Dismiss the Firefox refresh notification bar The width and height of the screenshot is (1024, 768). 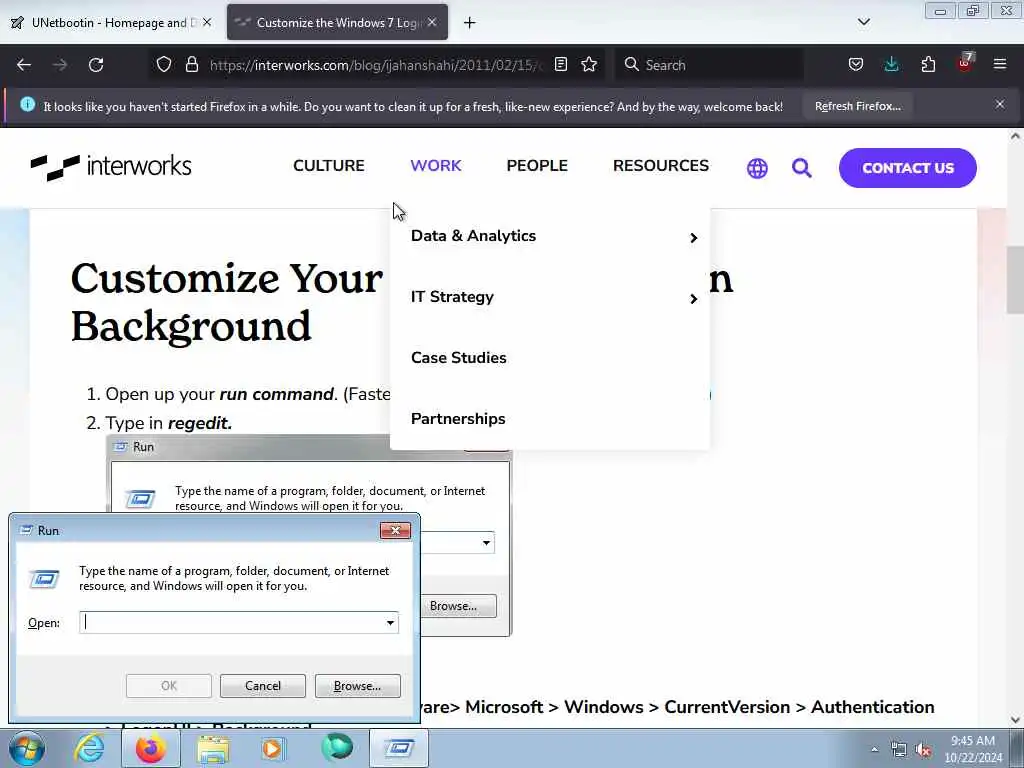point(1000,104)
